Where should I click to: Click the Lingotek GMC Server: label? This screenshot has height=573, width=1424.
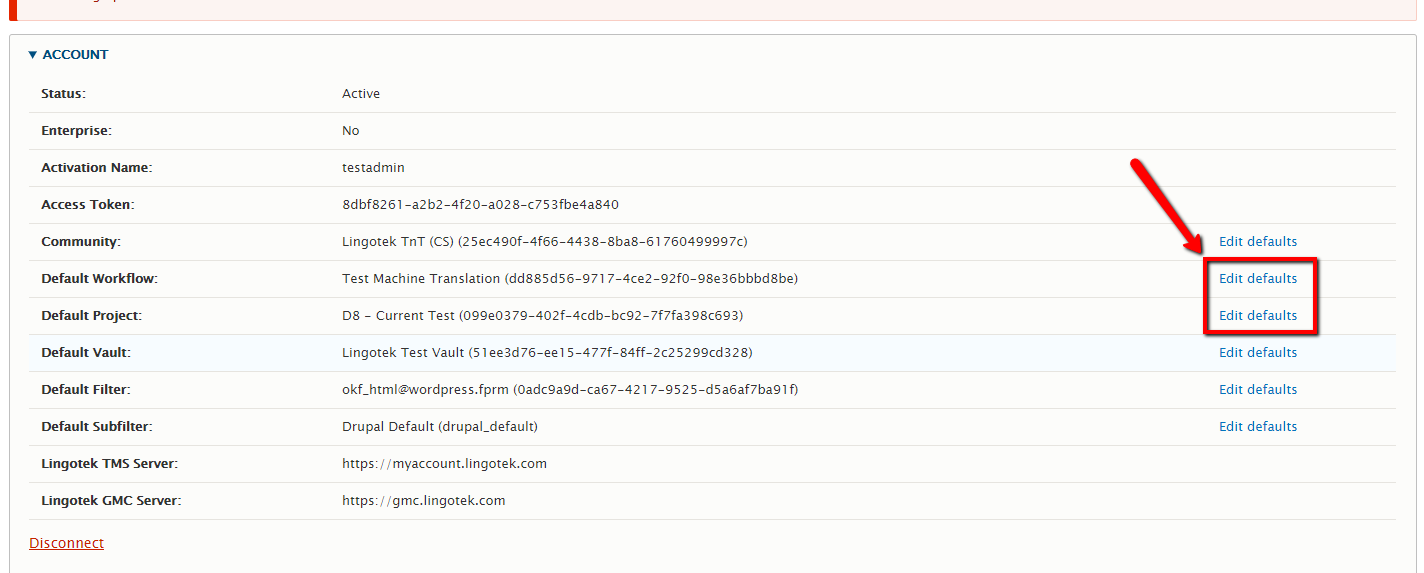111,500
